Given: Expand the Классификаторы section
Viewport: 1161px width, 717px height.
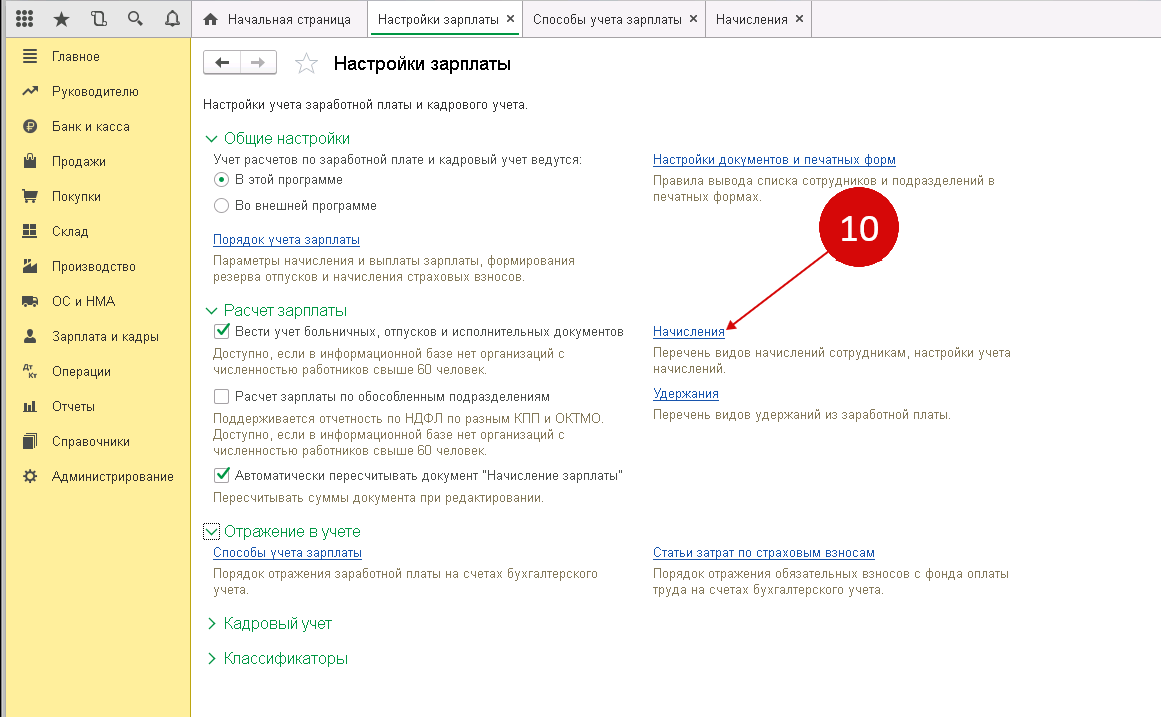Looking at the screenshot, I should (x=285, y=659).
